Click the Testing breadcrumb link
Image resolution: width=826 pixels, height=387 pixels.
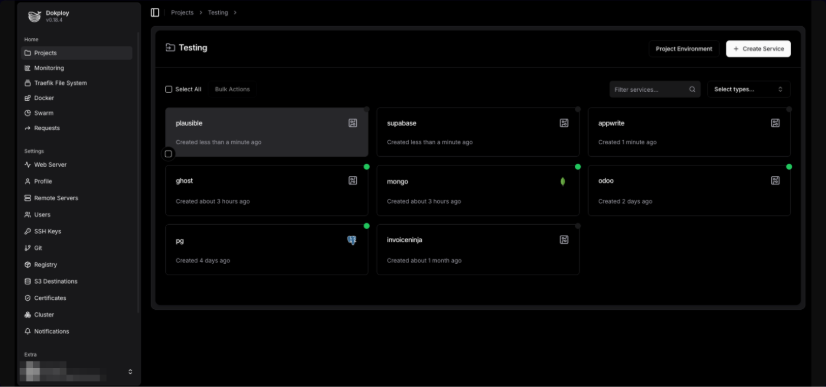218,12
